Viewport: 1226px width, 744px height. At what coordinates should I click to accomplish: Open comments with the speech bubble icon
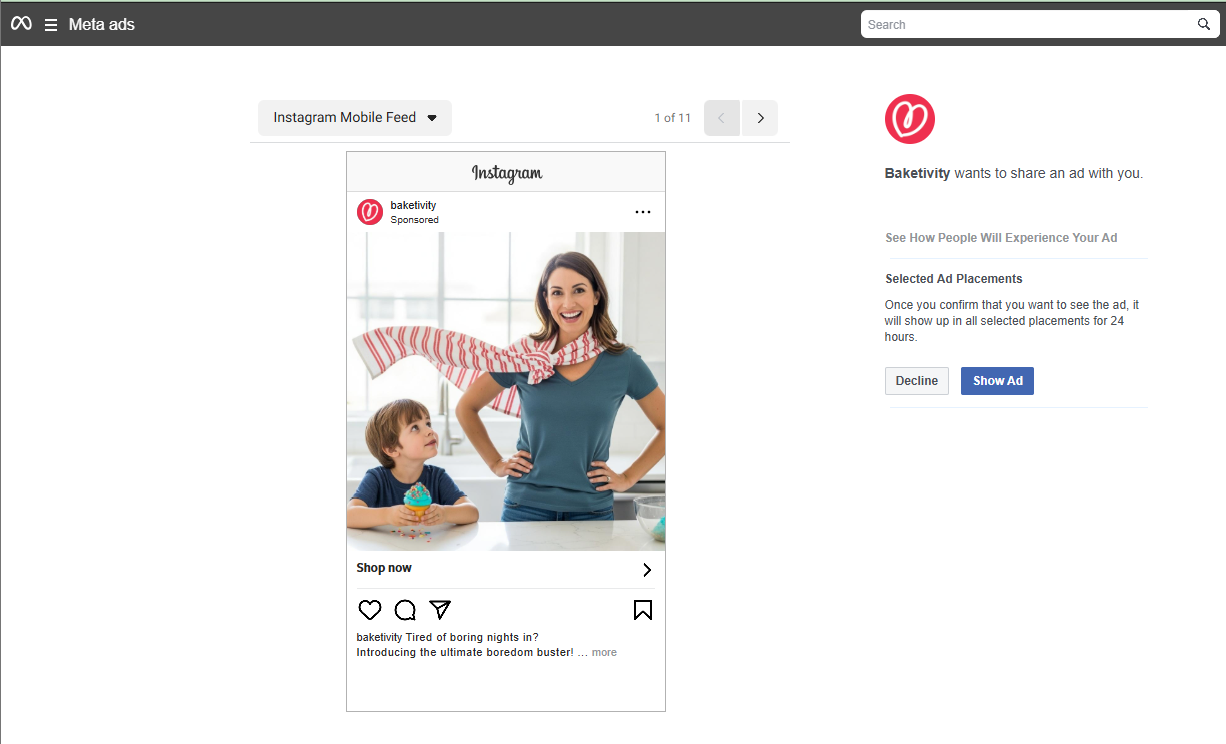pos(405,610)
